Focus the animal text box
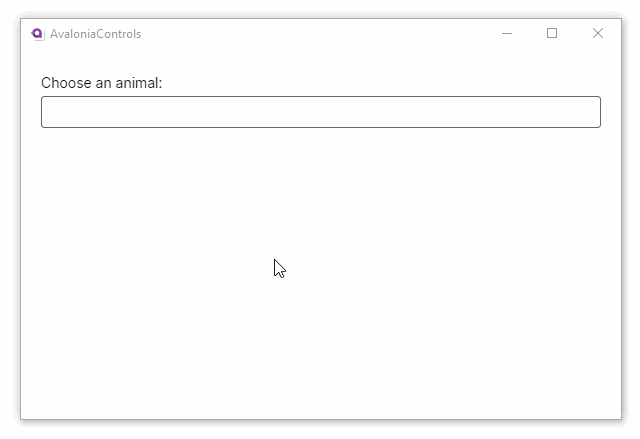Viewport: 640px width, 439px height. [x=320, y=112]
